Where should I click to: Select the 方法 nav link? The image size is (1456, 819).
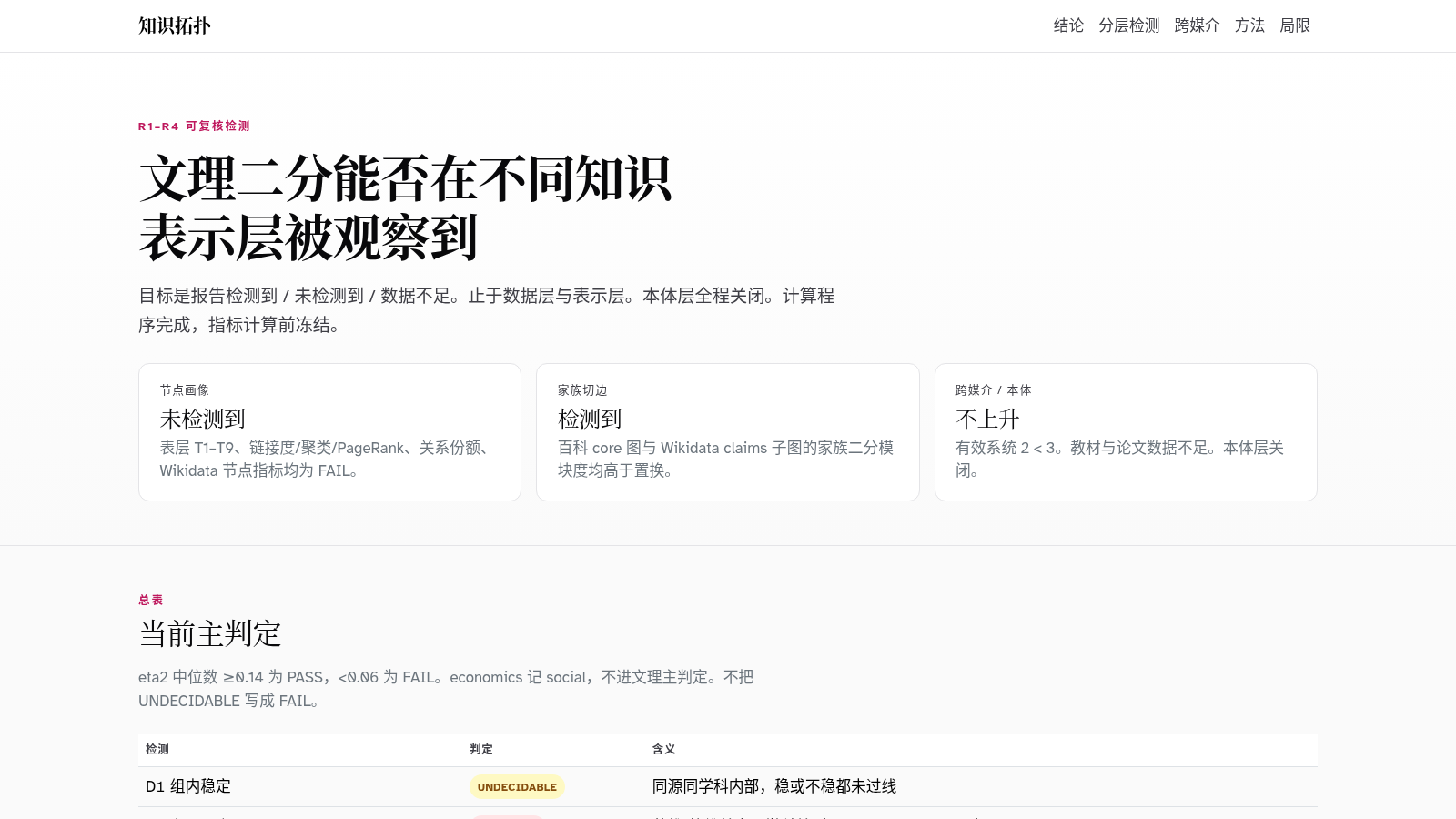(1249, 25)
